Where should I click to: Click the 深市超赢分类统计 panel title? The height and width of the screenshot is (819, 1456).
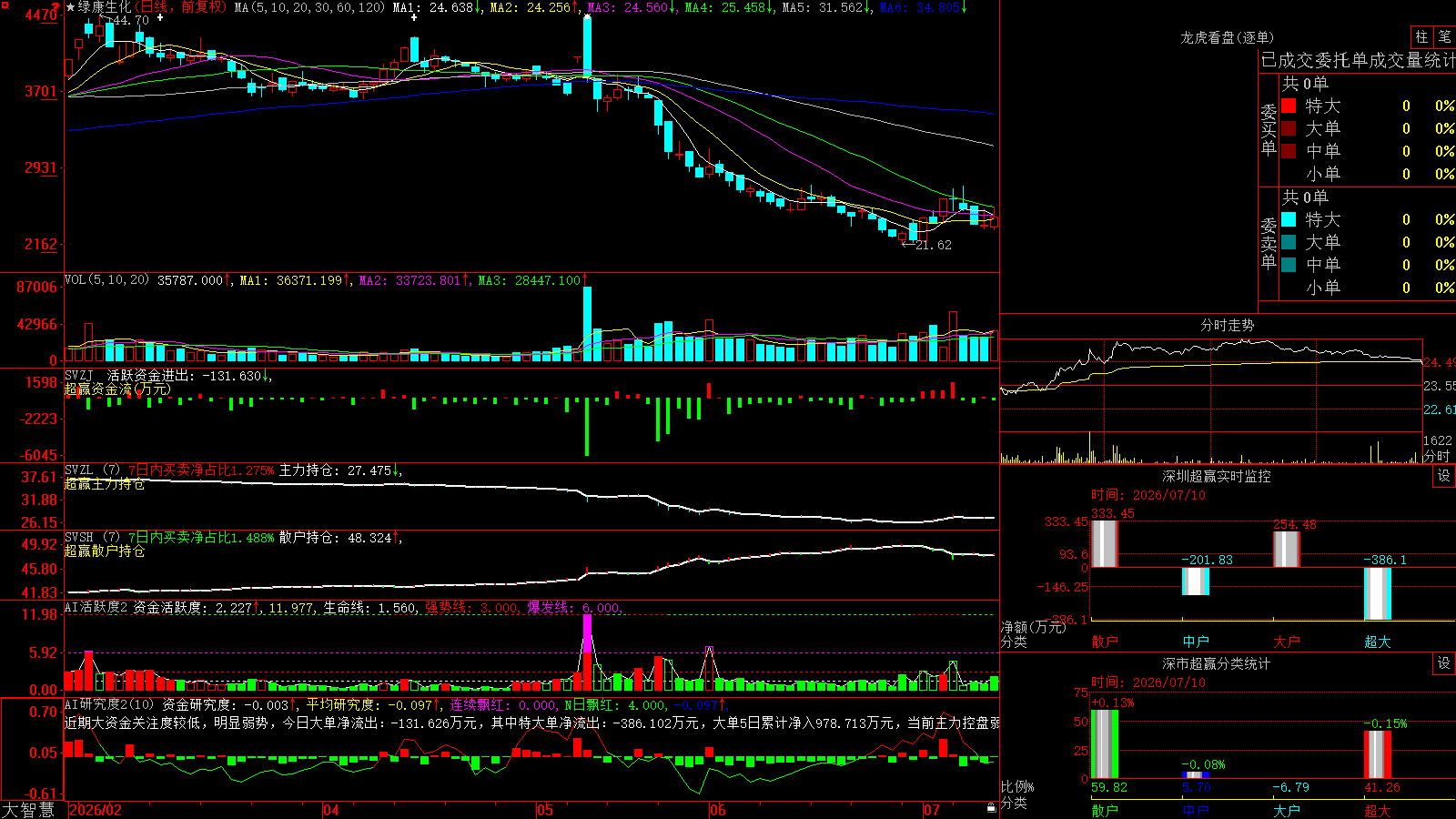(1216, 663)
